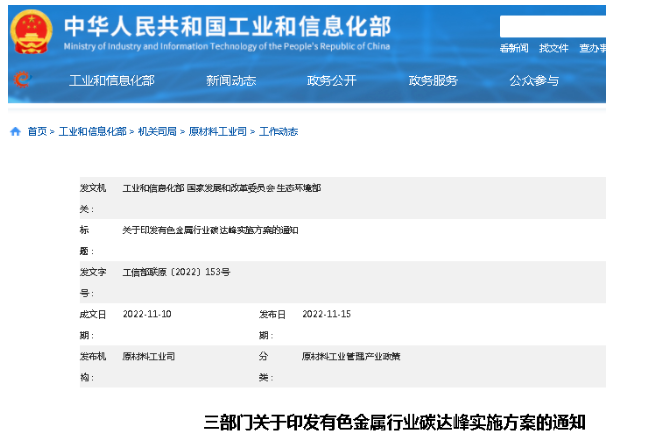Click publishing body value 原材料工业司
Image resolution: width=661 pixels, height=442 pixels.
click(x=148, y=356)
